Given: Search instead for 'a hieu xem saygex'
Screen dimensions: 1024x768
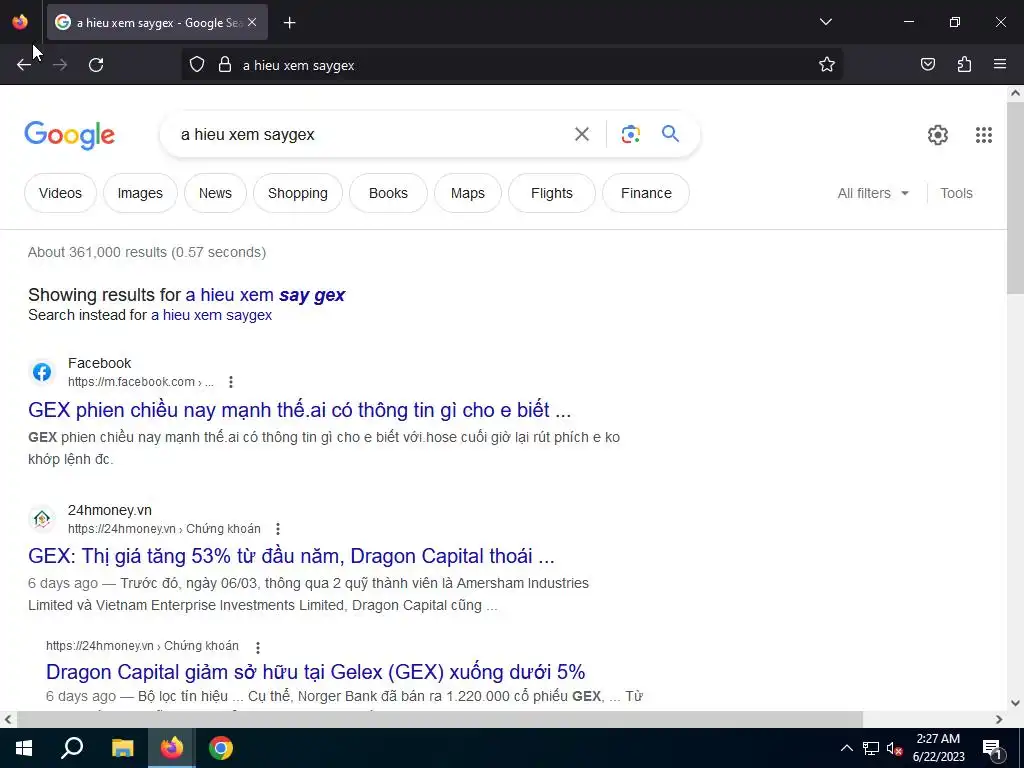Looking at the screenshot, I should point(212,315).
